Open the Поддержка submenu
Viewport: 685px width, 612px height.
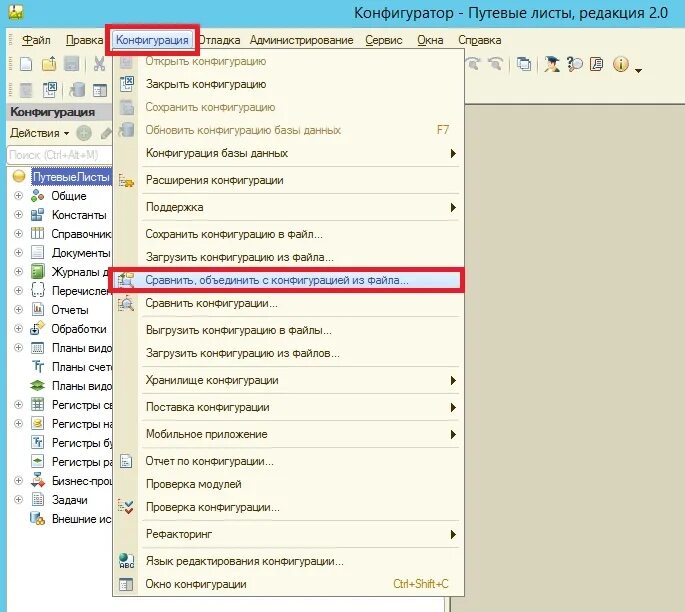coord(286,207)
